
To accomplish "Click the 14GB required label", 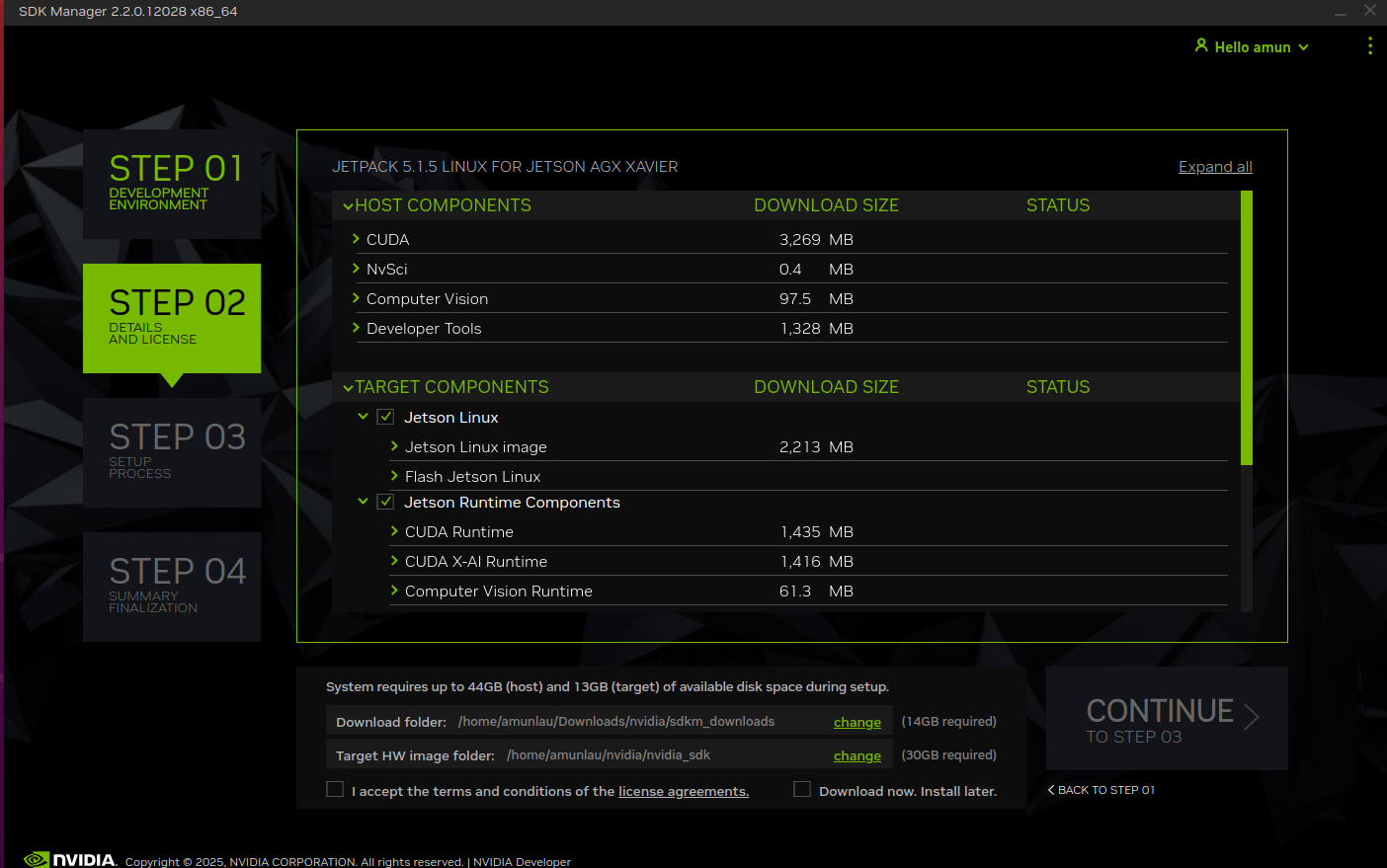I will coord(949,722).
